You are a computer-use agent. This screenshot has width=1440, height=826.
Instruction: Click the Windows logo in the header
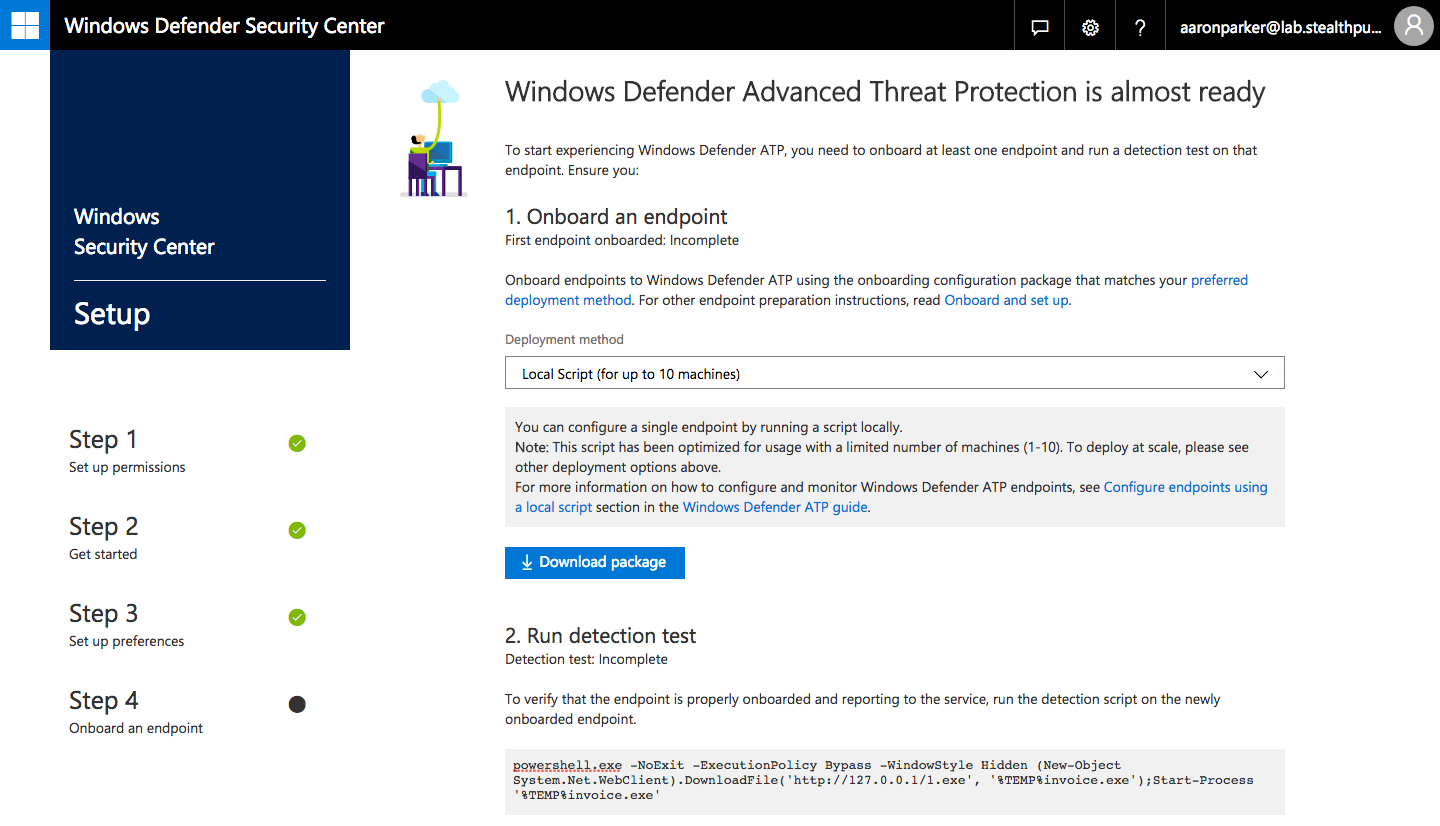pos(25,25)
